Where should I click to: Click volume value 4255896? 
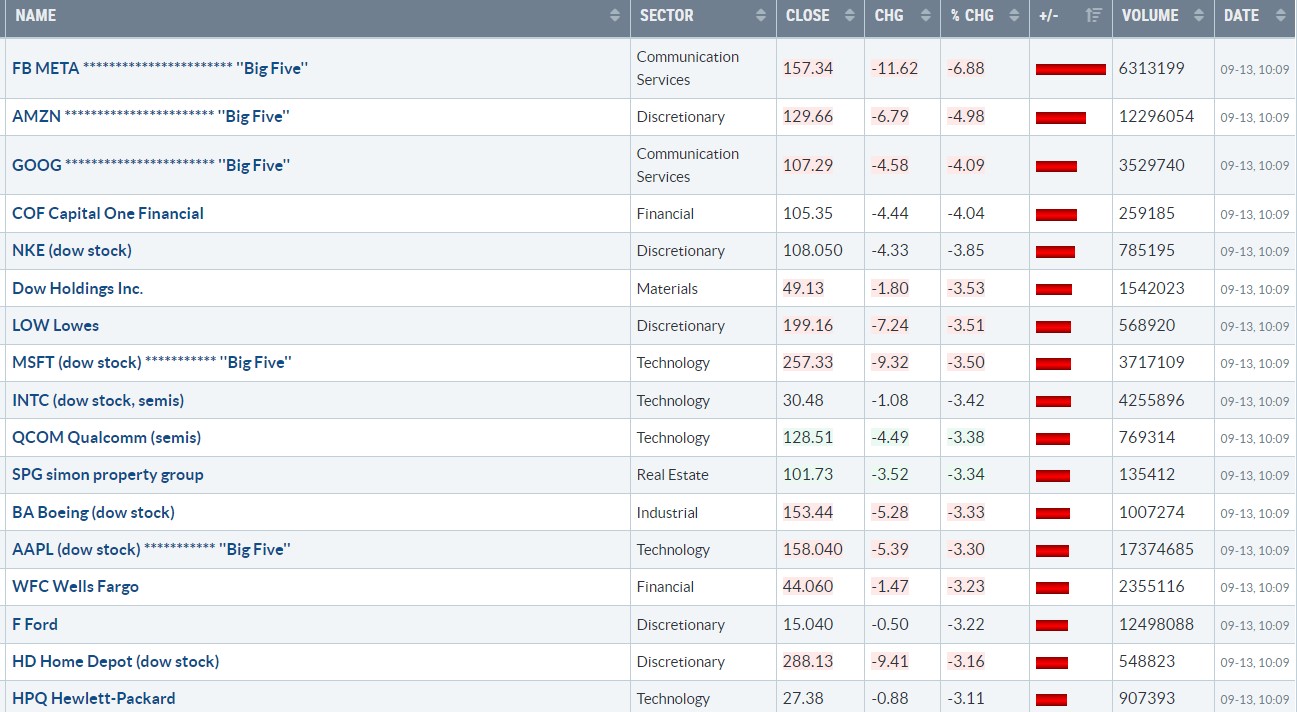[x=1152, y=400]
